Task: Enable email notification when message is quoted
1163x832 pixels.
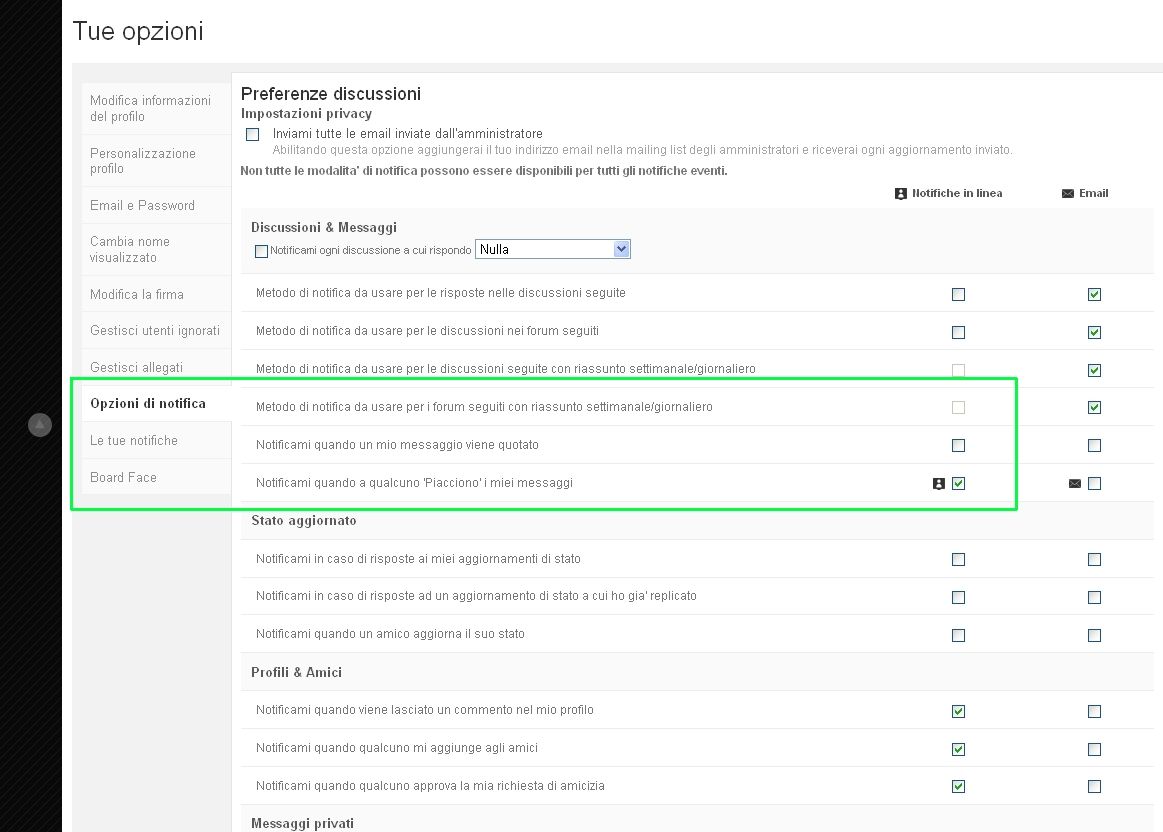Action: 1094,446
